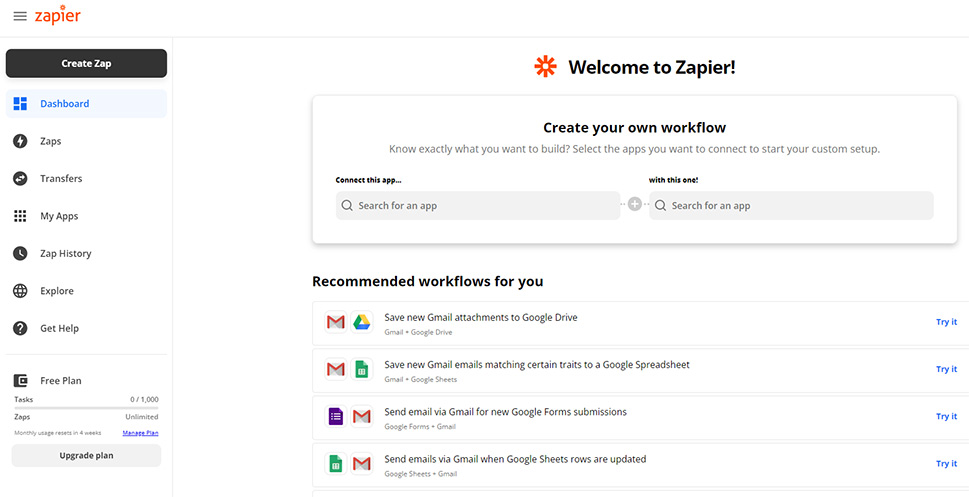Click the 'Monthly usage resets in 4 weeks' text
Viewport: 969px width, 497px height.
[x=57, y=433]
